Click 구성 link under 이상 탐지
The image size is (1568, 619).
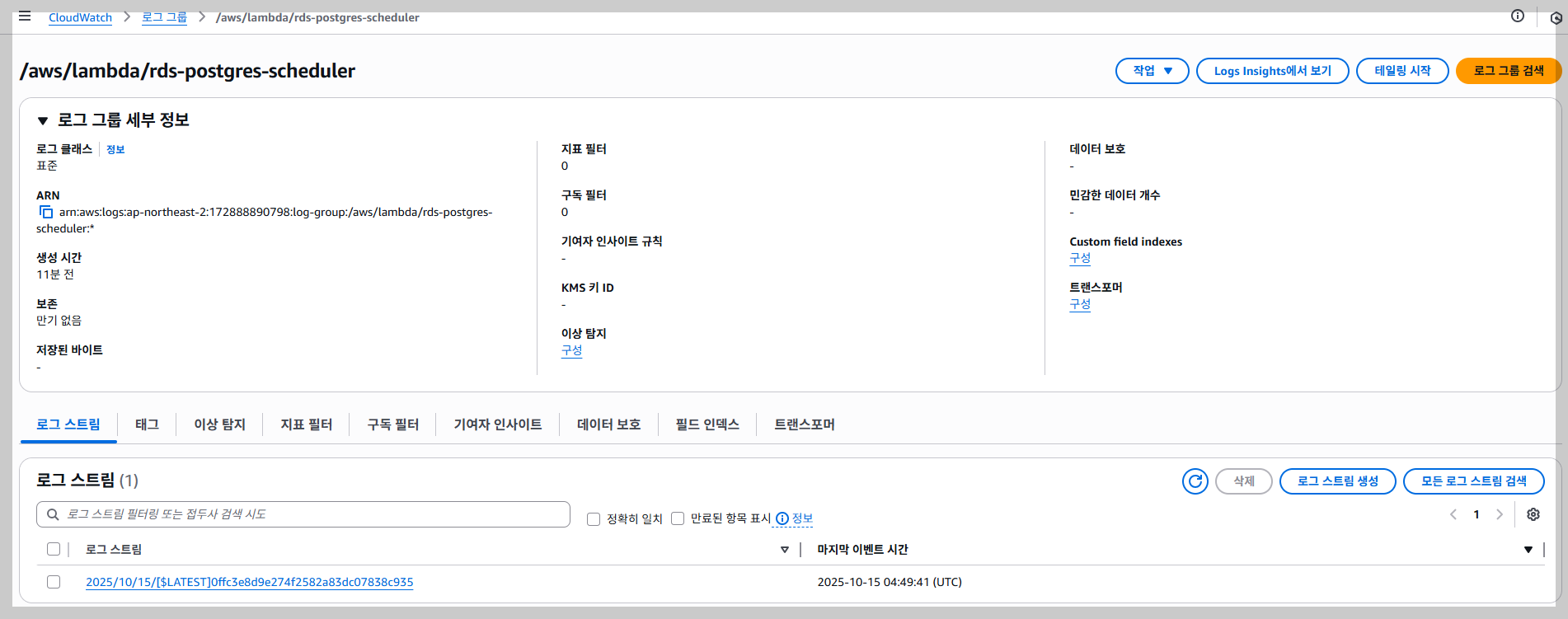tap(571, 350)
